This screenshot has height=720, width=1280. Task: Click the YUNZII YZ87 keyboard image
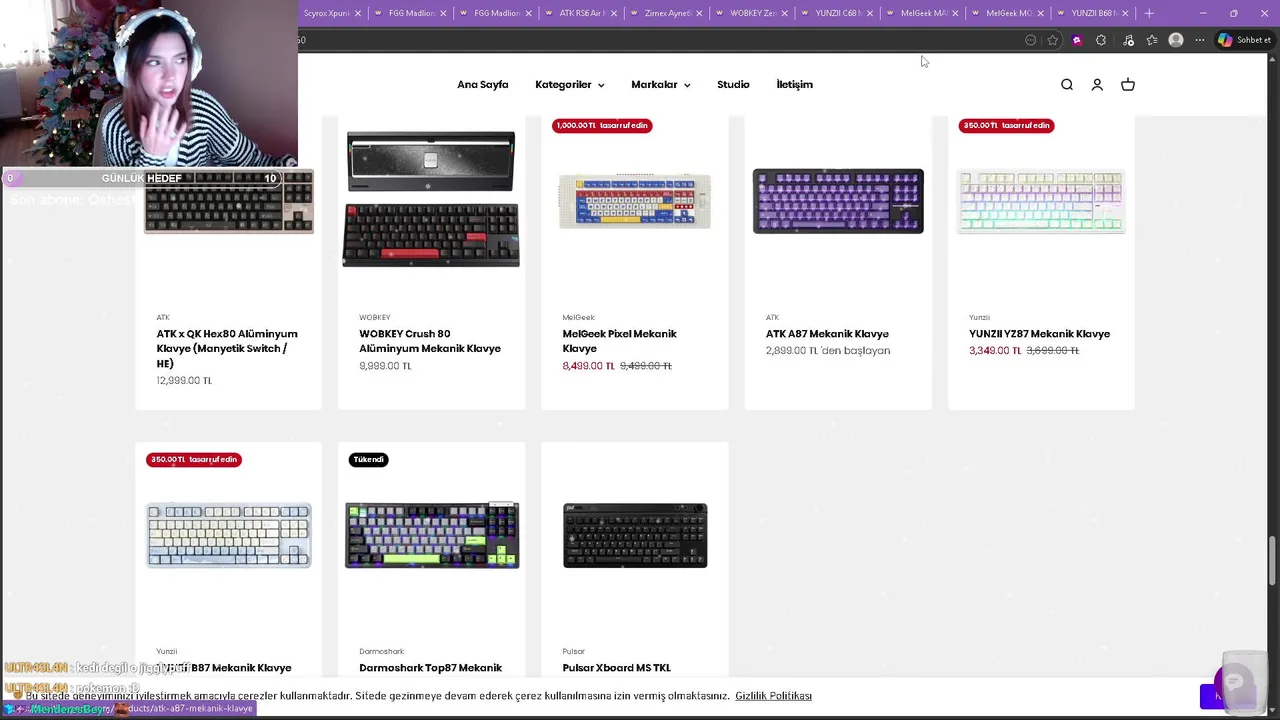click(1041, 202)
